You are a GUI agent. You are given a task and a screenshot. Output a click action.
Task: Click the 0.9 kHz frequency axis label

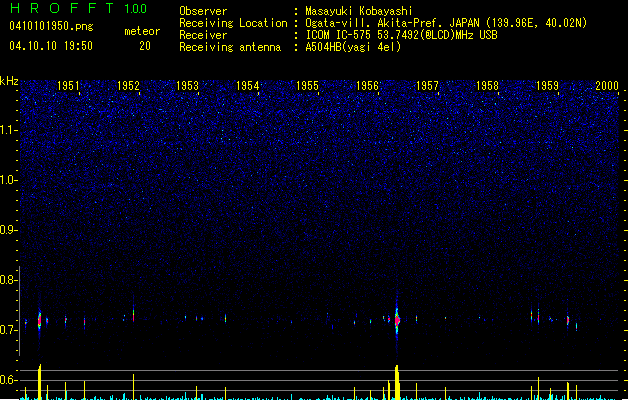(x=8, y=230)
